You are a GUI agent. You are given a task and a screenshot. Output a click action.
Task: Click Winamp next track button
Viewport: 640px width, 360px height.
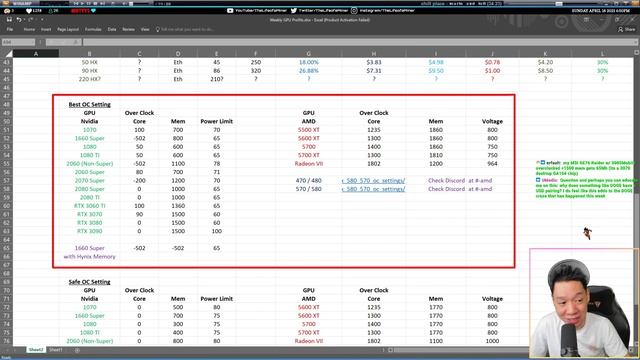[102, 3]
